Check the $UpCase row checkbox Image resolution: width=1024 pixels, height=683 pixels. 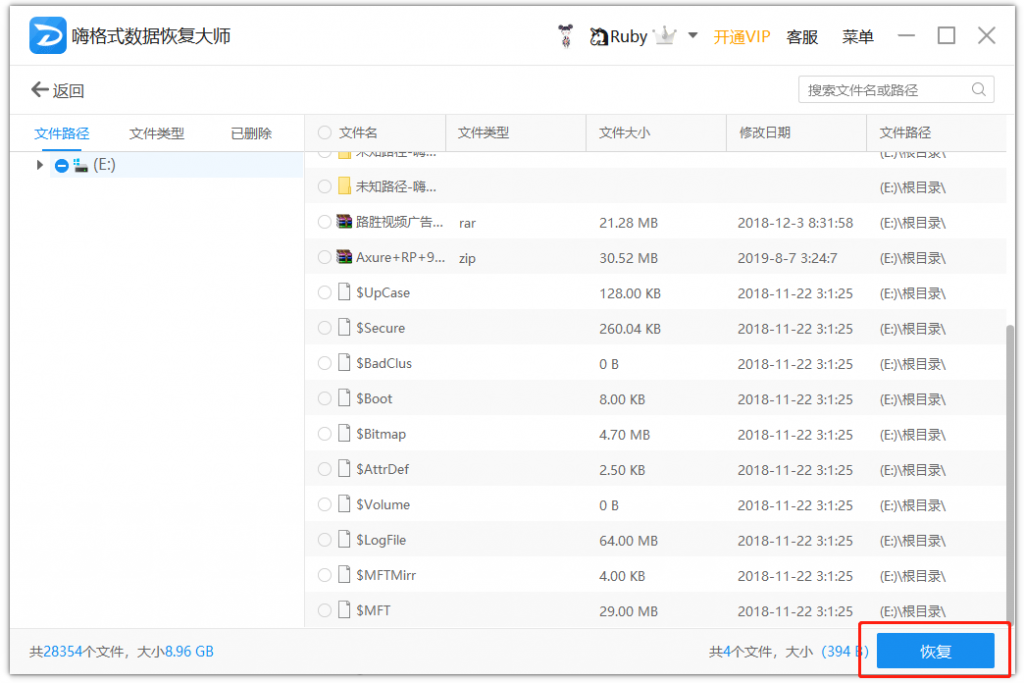tap(325, 293)
